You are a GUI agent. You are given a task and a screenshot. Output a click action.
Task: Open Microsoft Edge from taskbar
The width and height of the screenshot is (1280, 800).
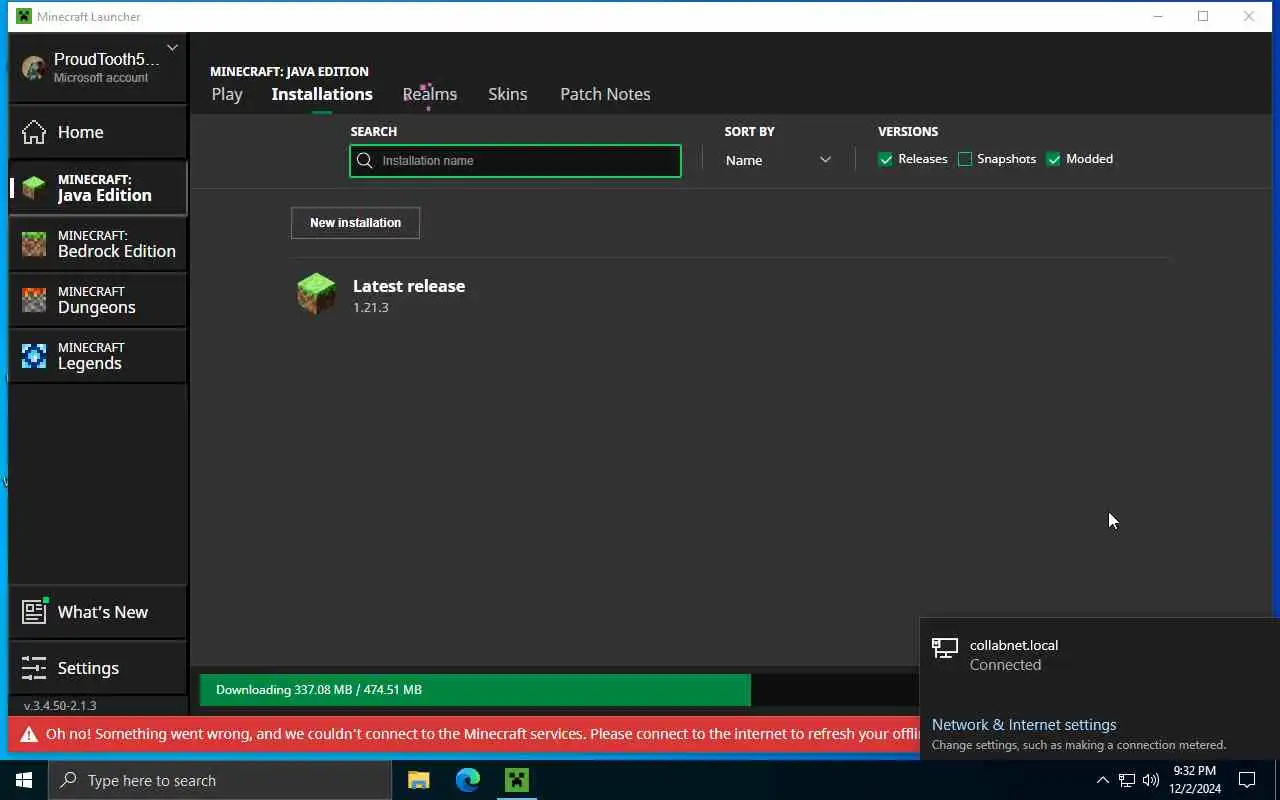467,780
